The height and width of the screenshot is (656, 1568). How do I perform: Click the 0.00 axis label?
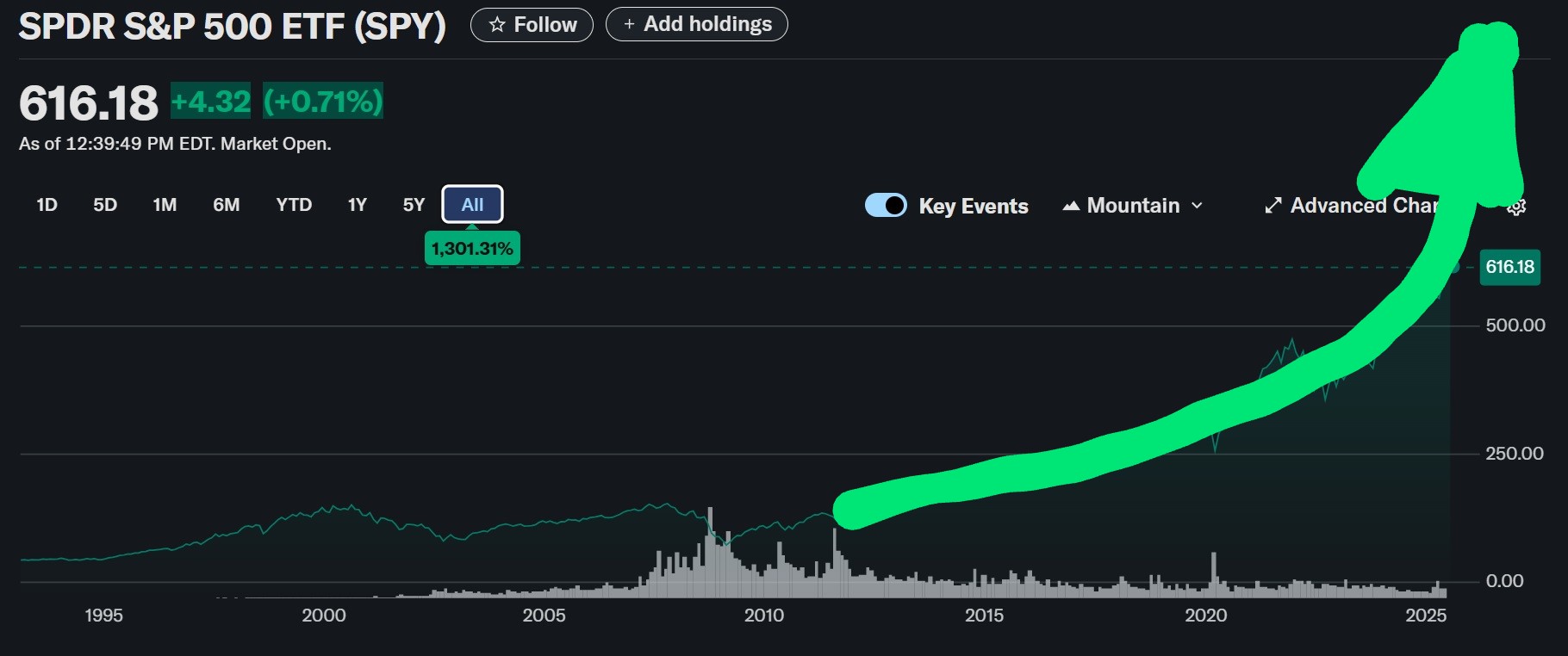point(1504,581)
